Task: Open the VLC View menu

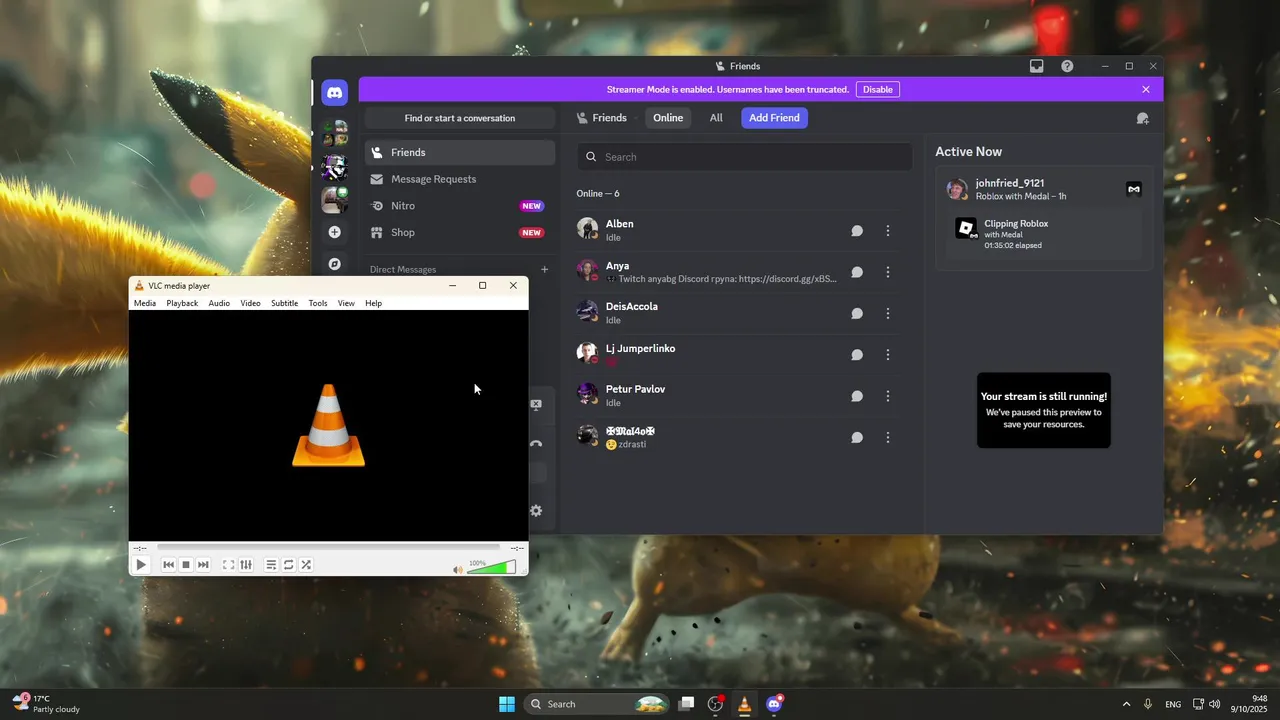Action: 346,303
